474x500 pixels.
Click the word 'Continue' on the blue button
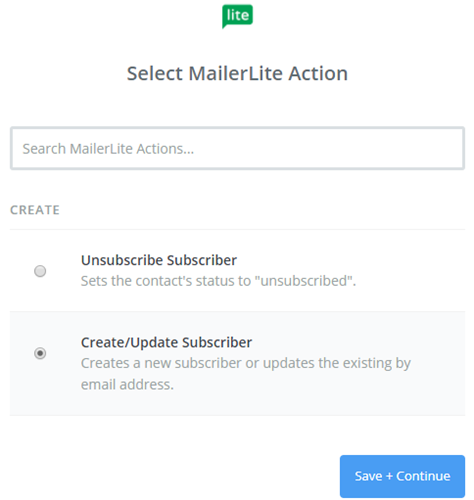423,476
